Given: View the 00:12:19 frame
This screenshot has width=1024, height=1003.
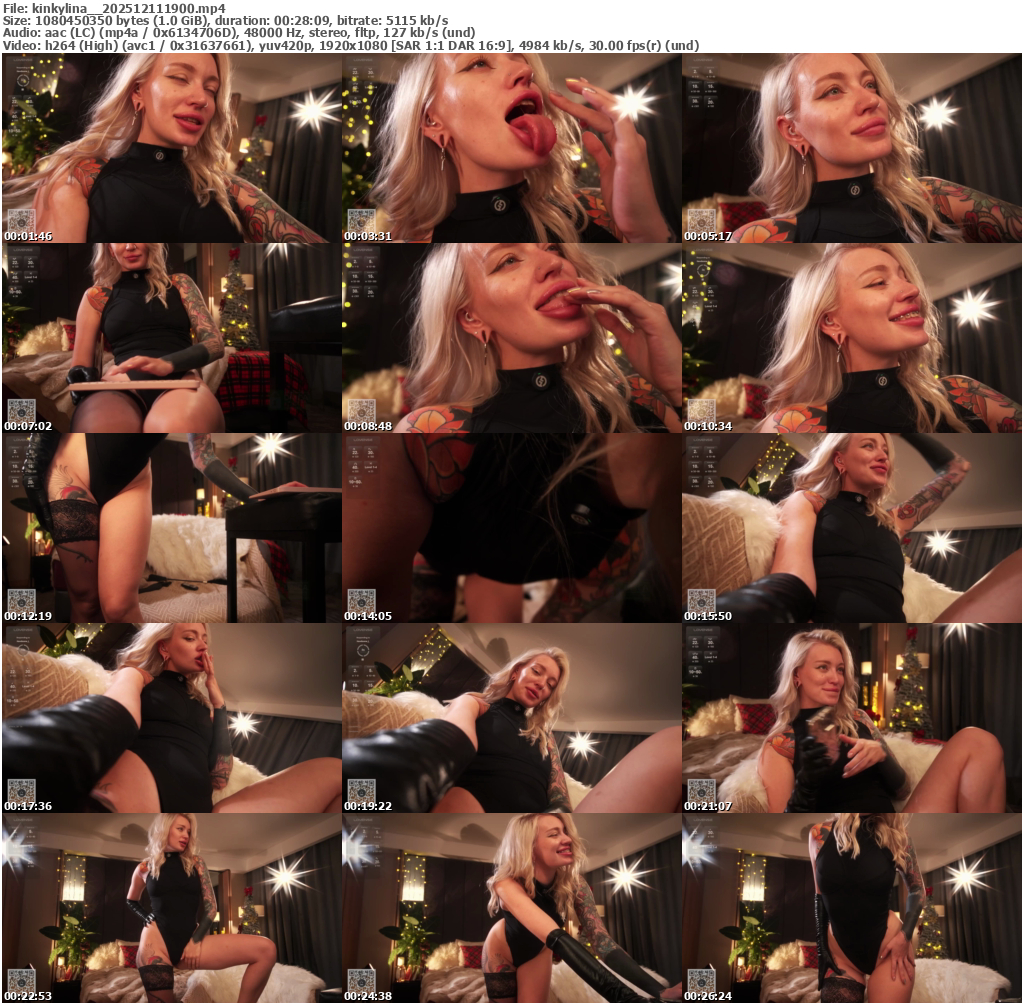Looking at the screenshot, I should click(172, 528).
